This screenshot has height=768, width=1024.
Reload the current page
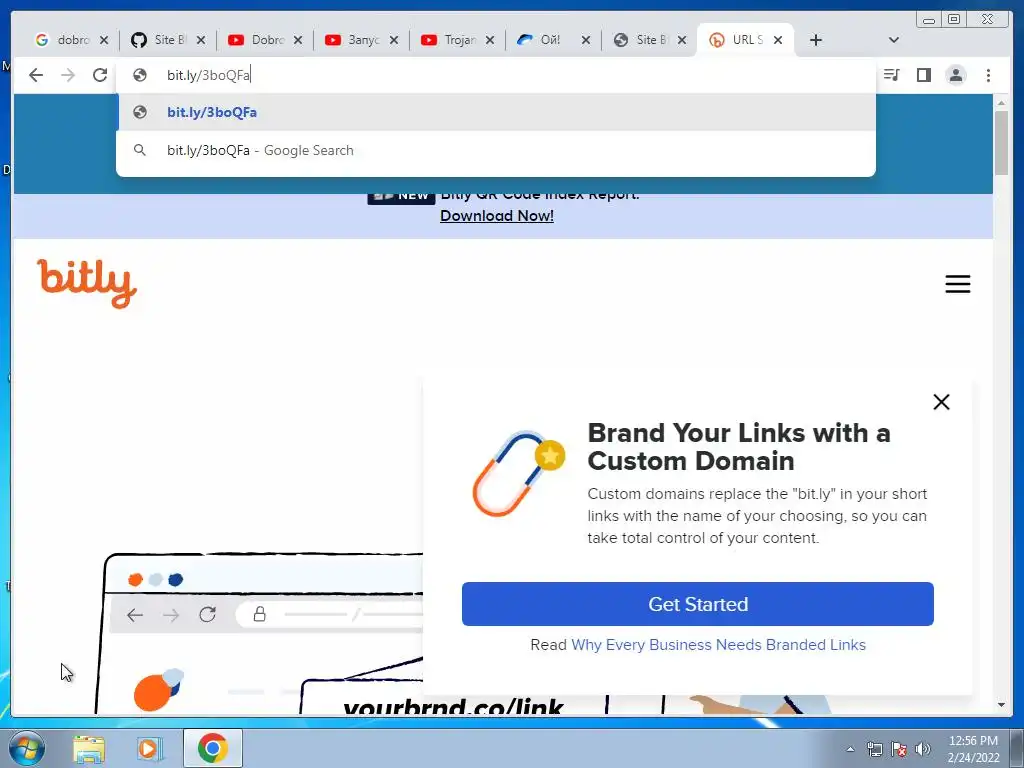click(x=100, y=75)
